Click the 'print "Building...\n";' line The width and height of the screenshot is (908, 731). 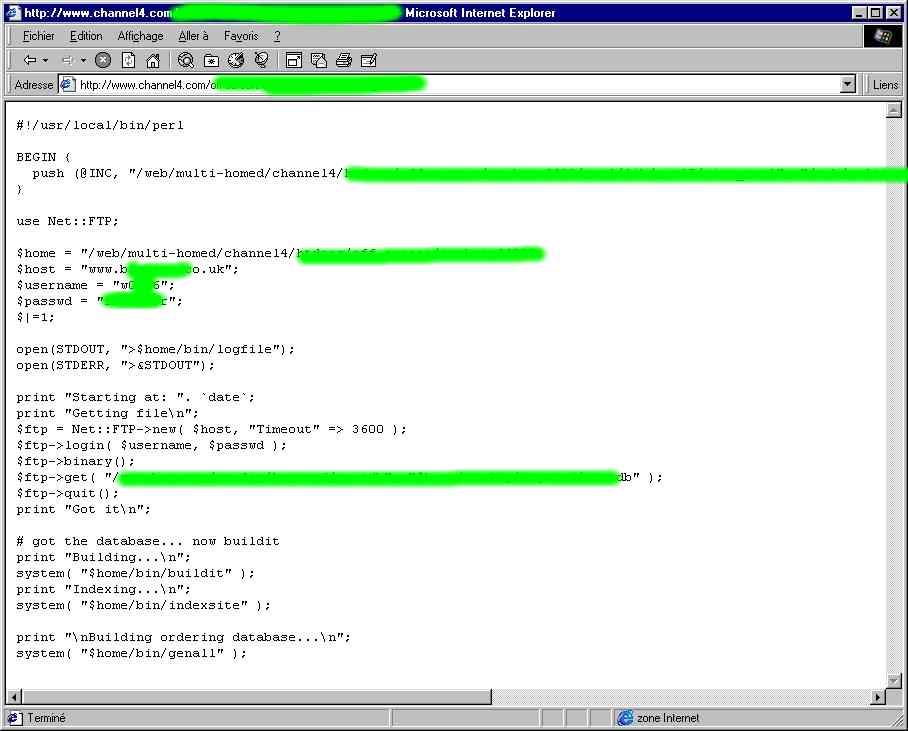tap(103, 557)
